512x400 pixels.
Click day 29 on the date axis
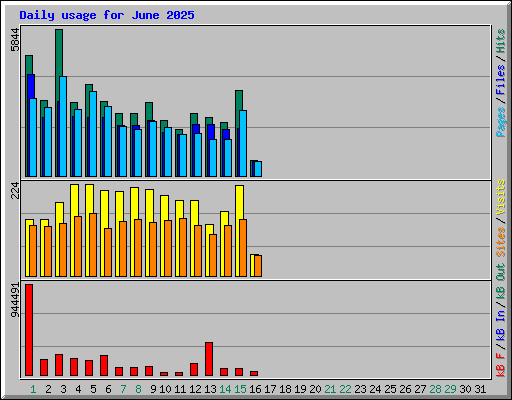[x=450, y=389]
